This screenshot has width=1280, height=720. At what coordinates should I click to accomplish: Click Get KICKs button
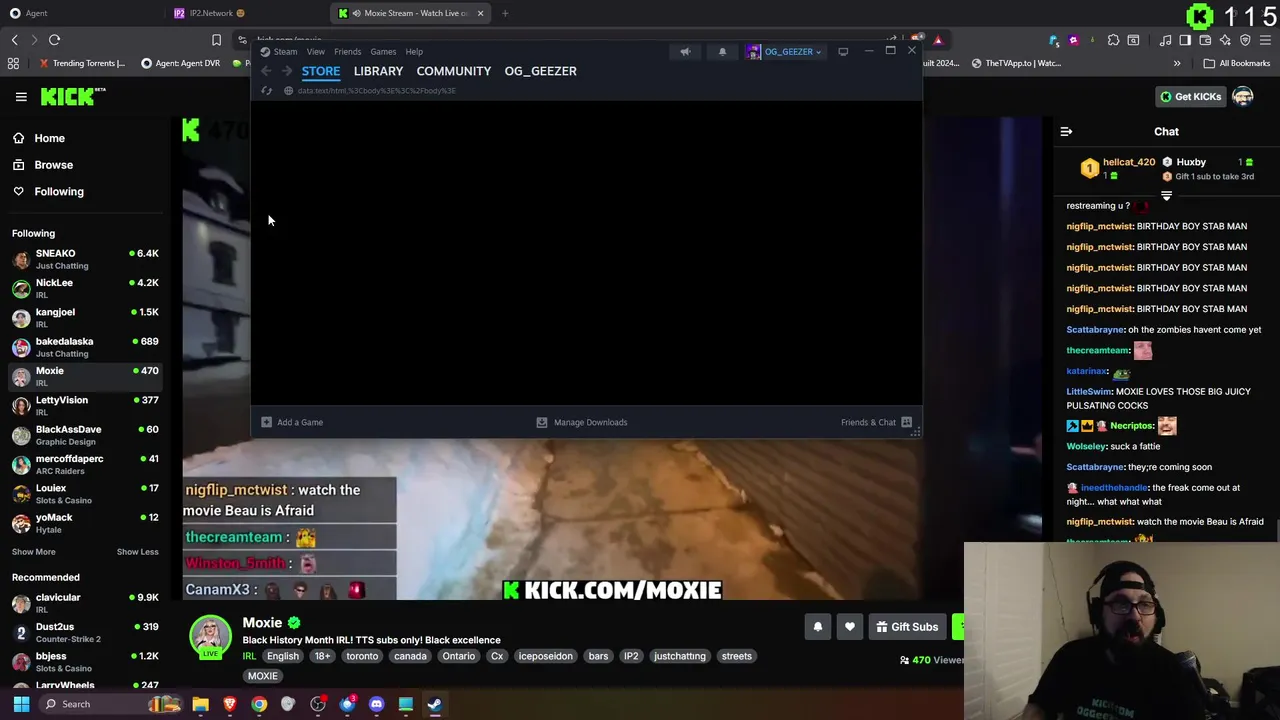tap(1190, 97)
